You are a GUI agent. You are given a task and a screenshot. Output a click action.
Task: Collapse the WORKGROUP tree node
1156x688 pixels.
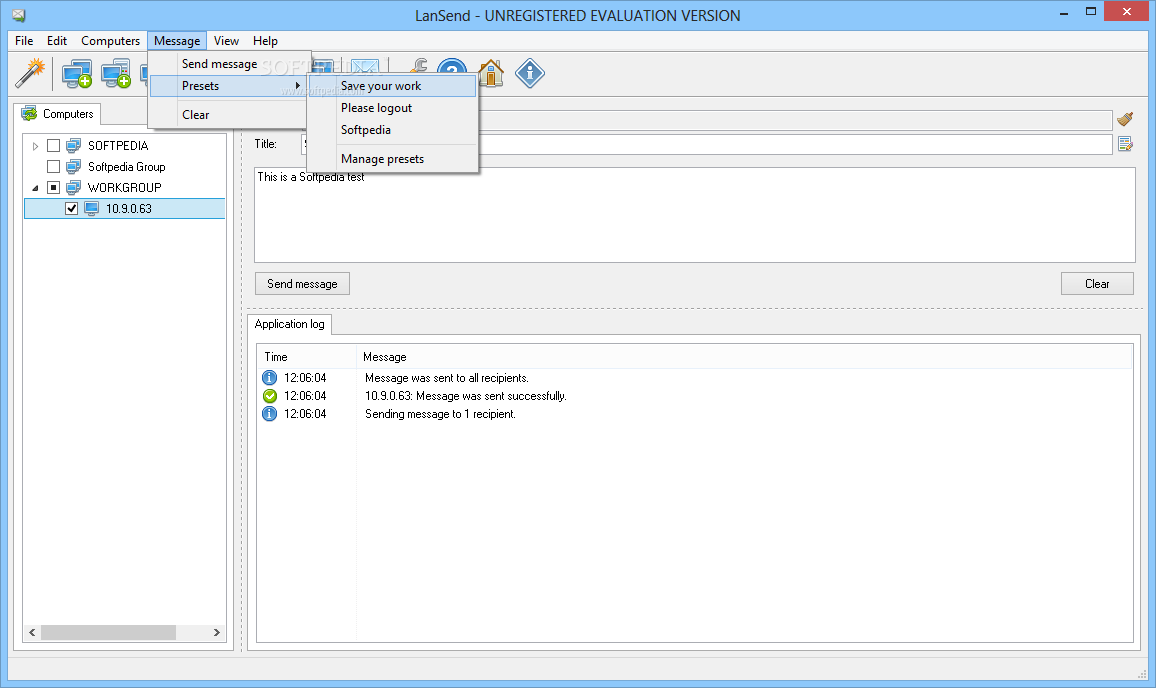click(x=35, y=188)
